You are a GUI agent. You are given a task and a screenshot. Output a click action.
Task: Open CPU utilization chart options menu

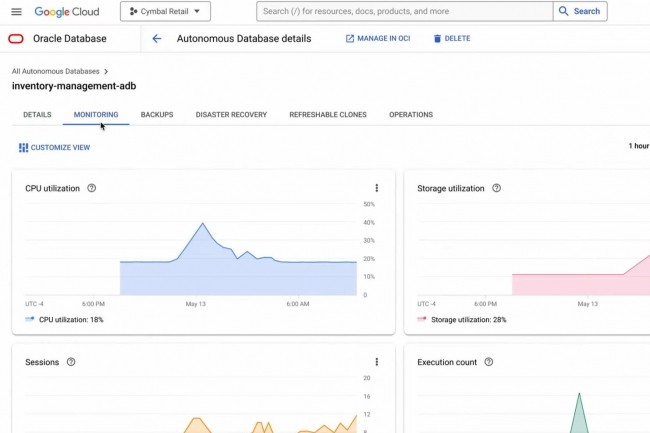pos(377,188)
